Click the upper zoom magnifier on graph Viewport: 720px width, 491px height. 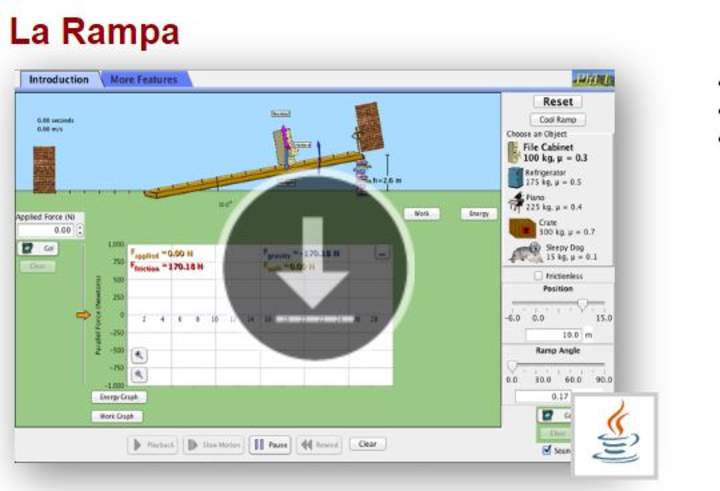[139, 355]
